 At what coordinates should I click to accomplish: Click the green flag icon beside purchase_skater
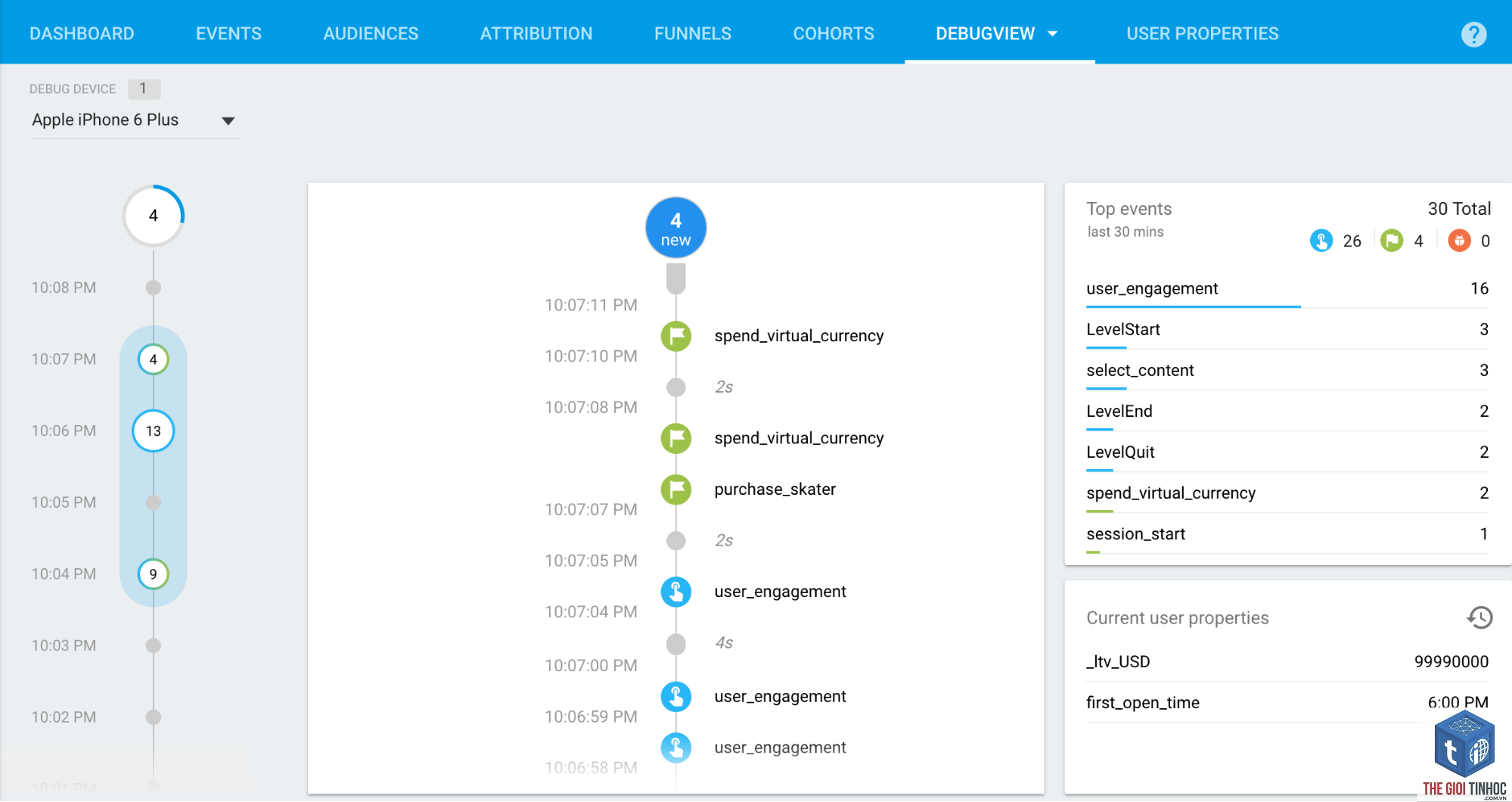tap(676, 490)
